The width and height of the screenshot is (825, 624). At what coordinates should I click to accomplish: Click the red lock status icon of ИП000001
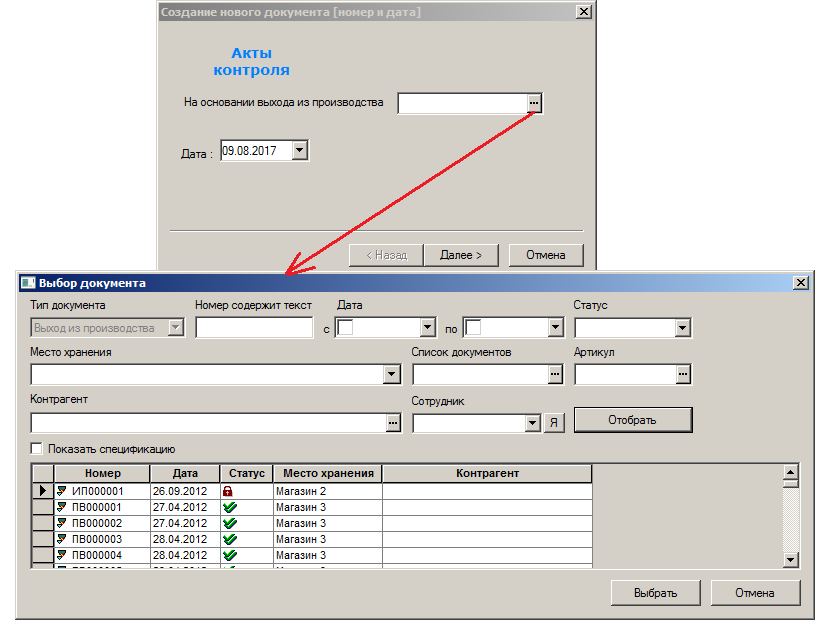[x=227, y=491]
